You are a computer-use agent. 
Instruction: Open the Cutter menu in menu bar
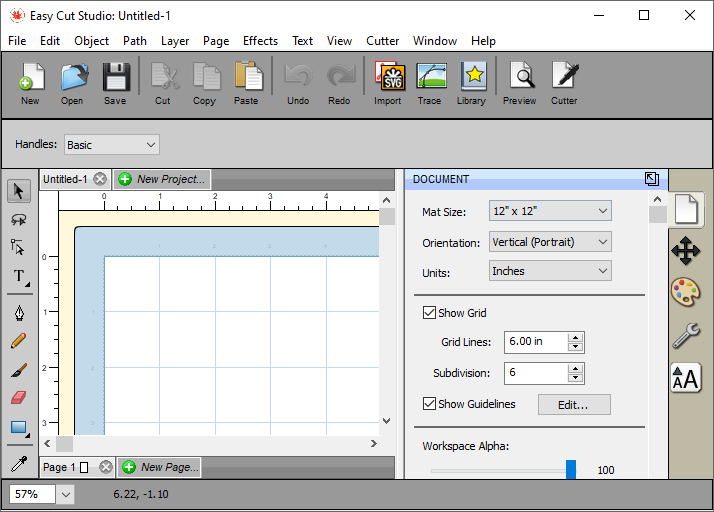coord(382,41)
